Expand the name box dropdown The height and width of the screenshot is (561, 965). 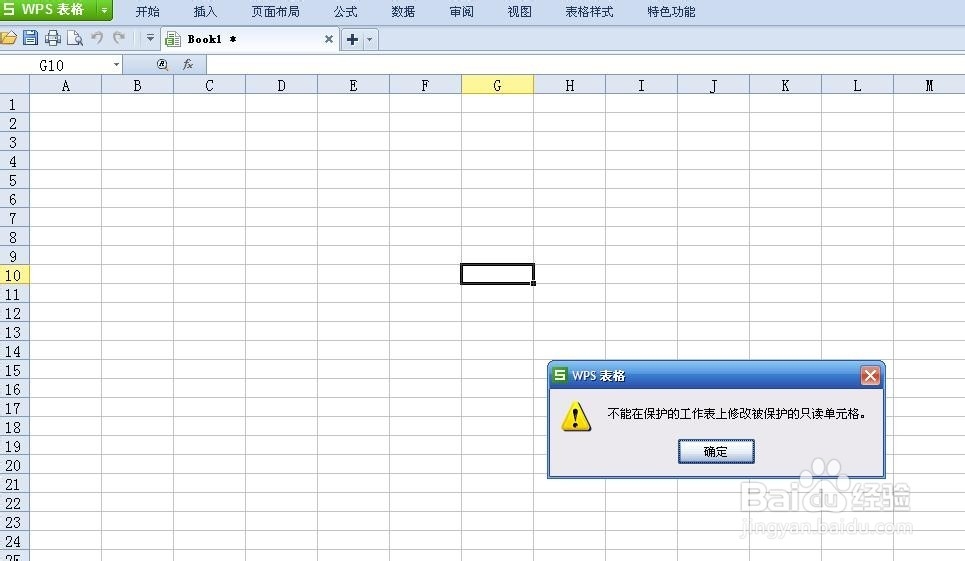(116, 65)
